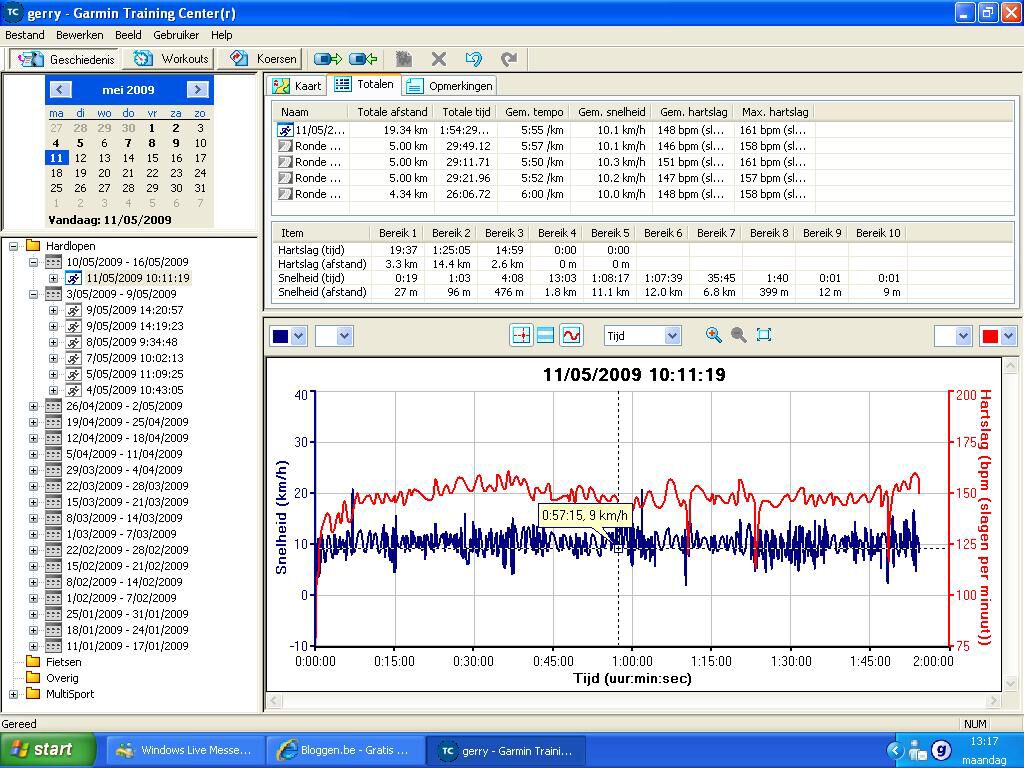Click the delete X toolbar icon
The height and width of the screenshot is (768, 1024).
tap(439, 59)
